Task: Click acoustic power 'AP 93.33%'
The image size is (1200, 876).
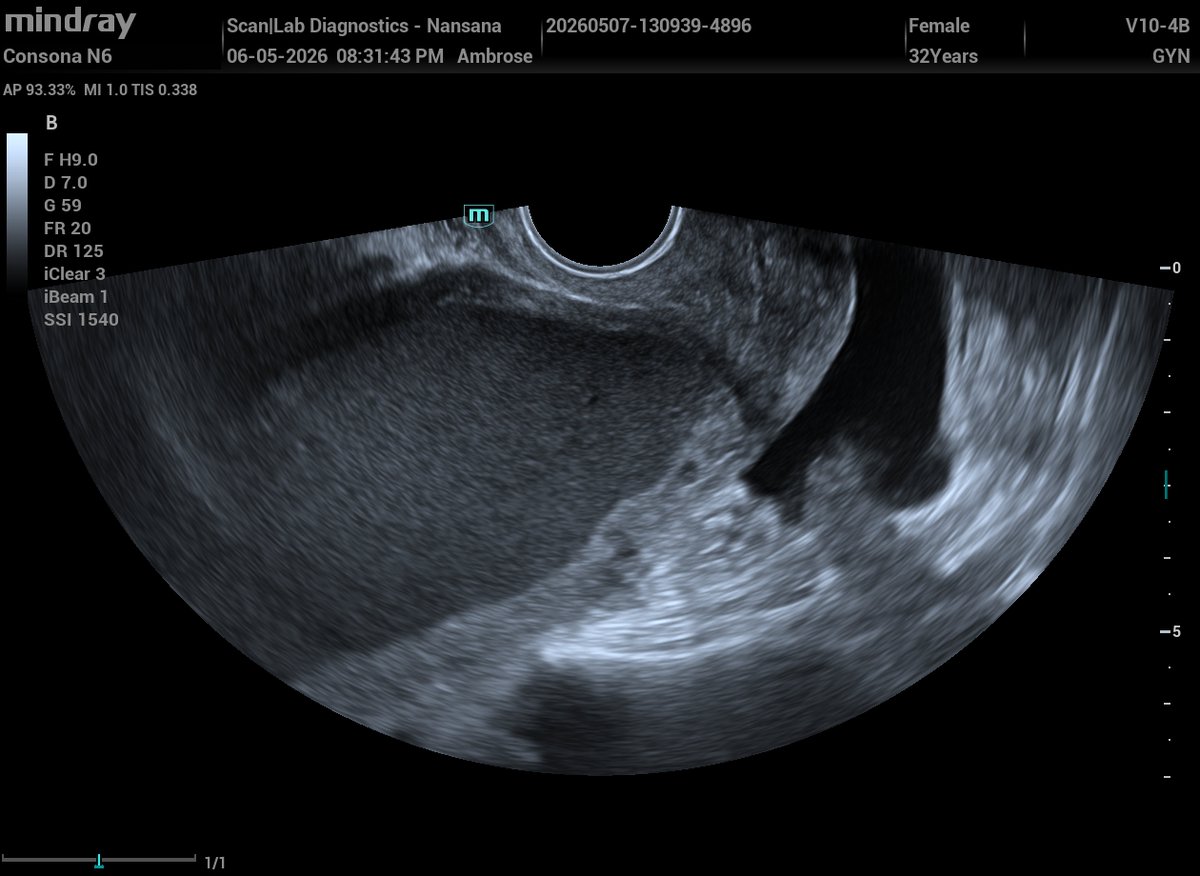Action: point(39,90)
